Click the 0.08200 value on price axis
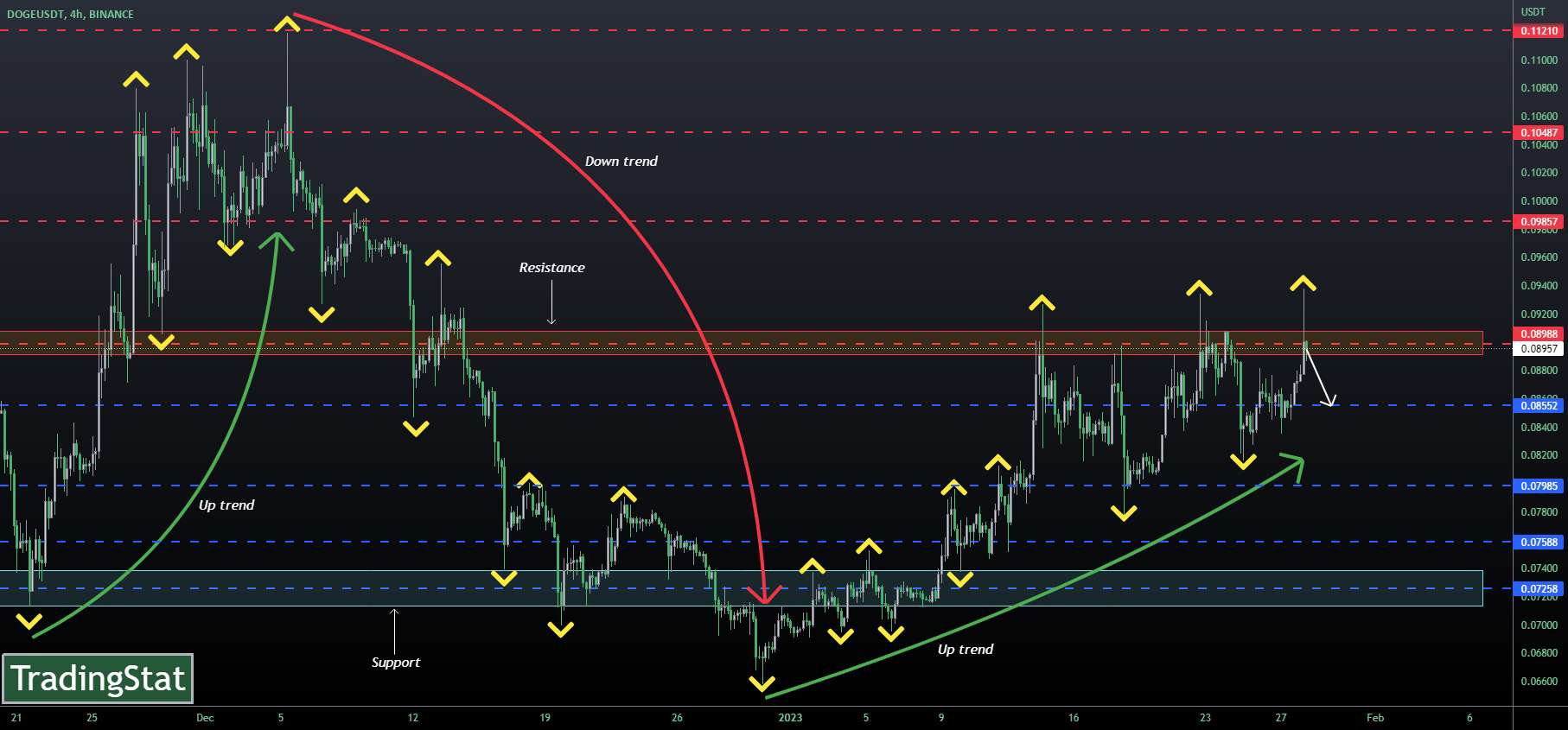 1539,455
